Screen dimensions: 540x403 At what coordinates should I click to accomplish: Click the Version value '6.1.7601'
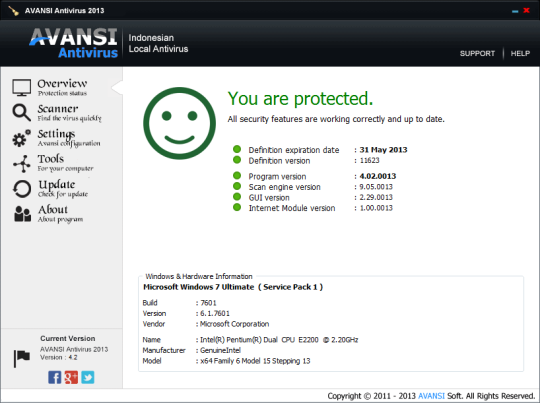click(x=215, y=313)
